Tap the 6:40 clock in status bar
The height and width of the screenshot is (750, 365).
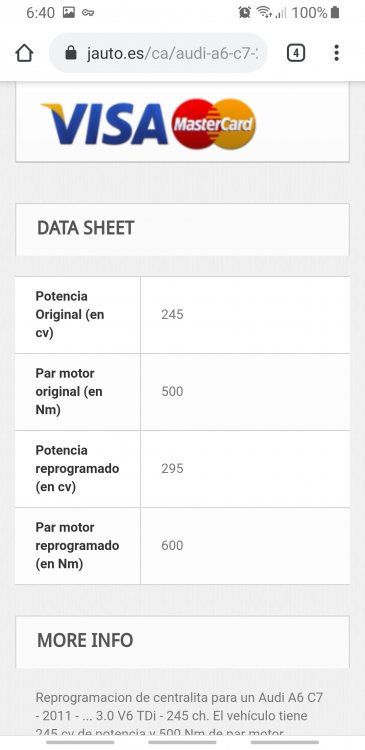click(41, 13)
